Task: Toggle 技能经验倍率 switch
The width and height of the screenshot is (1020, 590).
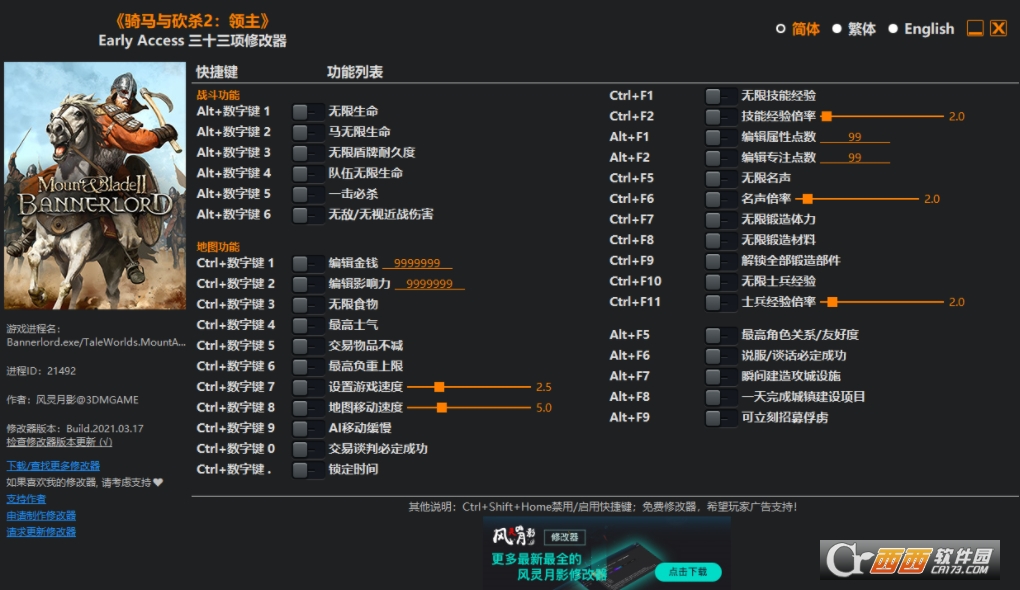Action: [721, 117]
